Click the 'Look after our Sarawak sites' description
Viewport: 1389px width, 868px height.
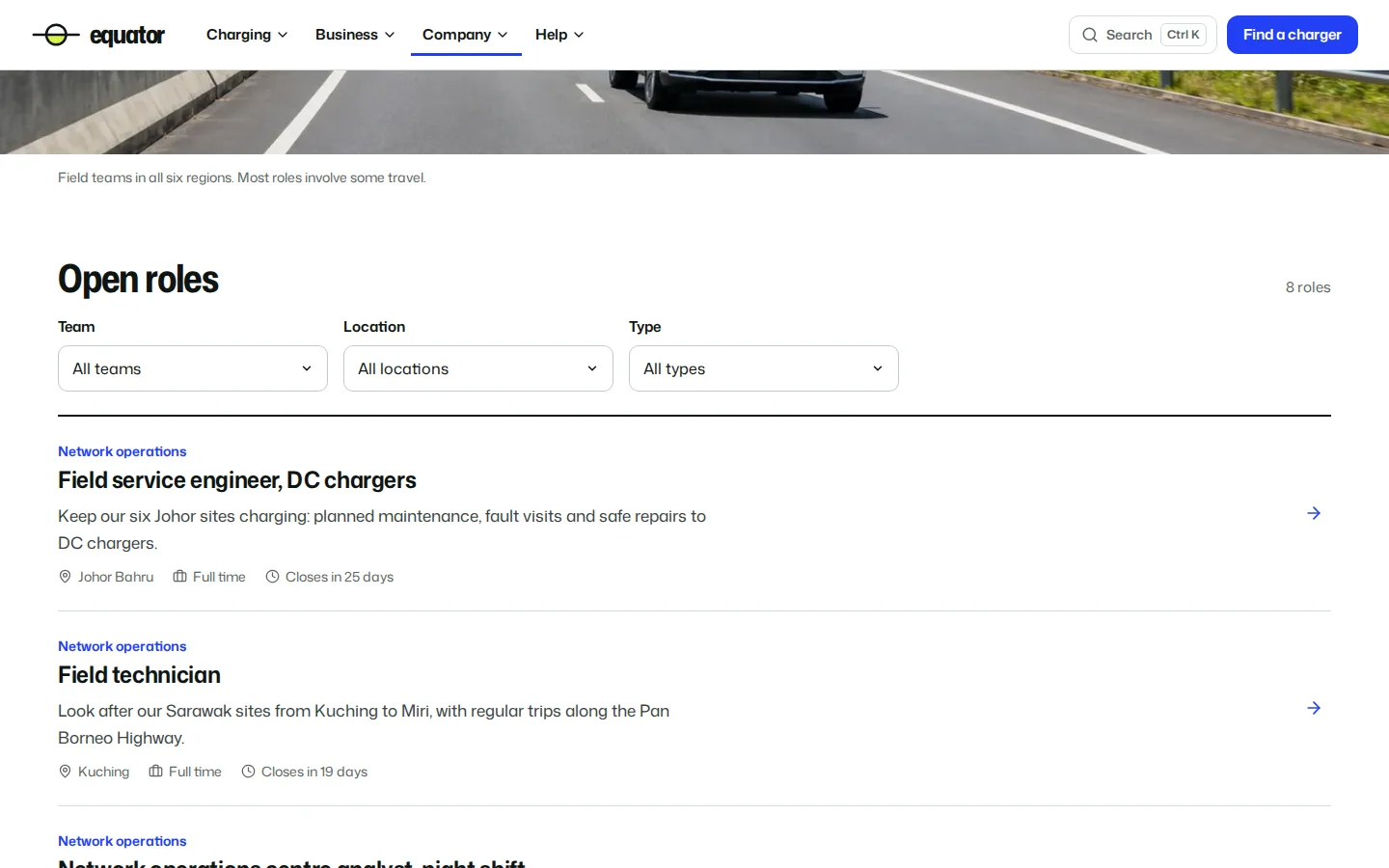tap(364, 724)
